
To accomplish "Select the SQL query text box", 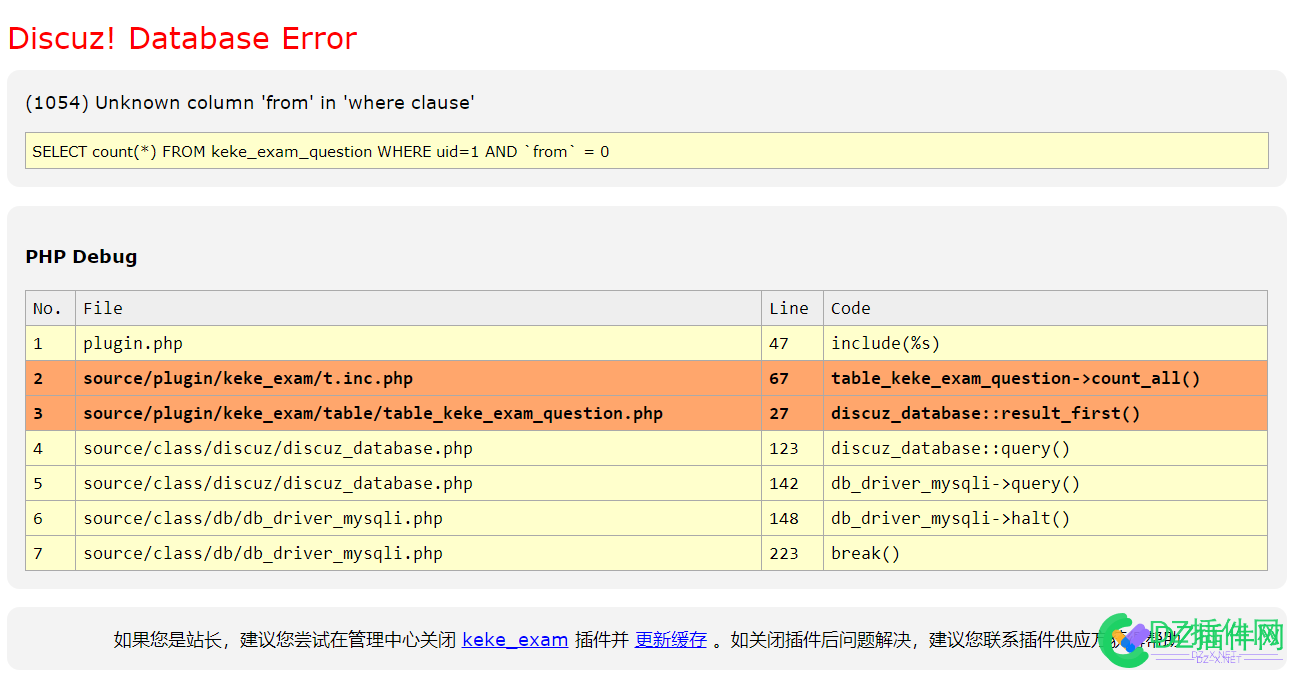I will [x=647, y=151].
